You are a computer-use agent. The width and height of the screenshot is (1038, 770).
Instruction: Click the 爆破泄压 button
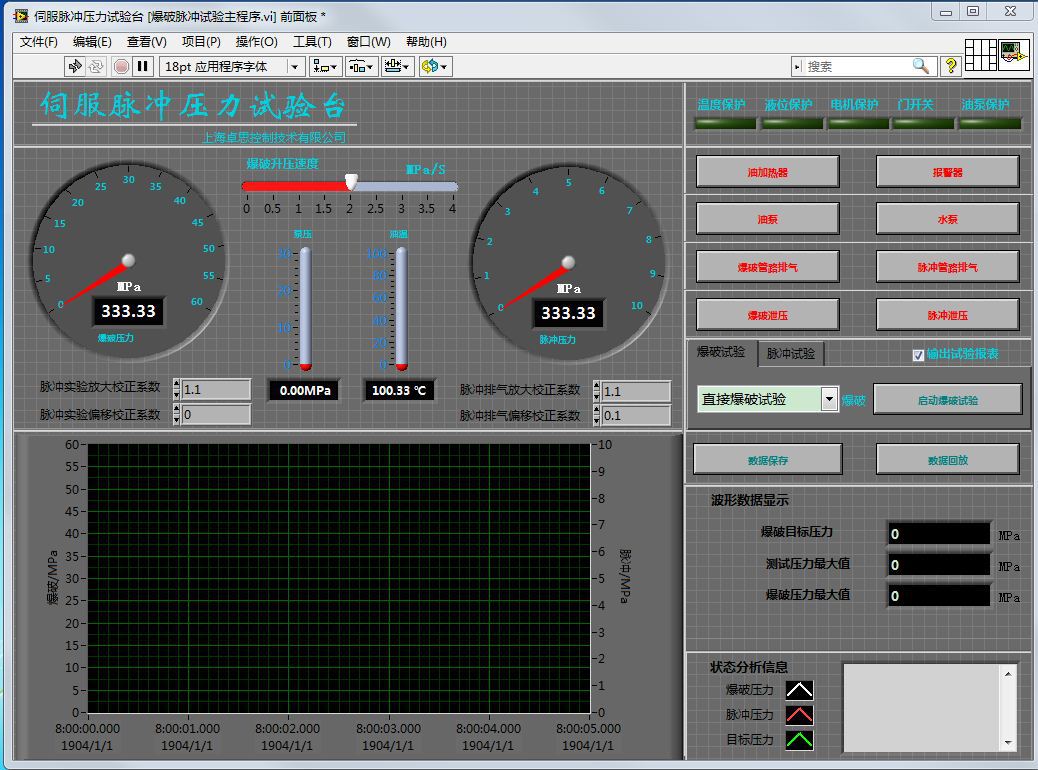coord(767,314)
